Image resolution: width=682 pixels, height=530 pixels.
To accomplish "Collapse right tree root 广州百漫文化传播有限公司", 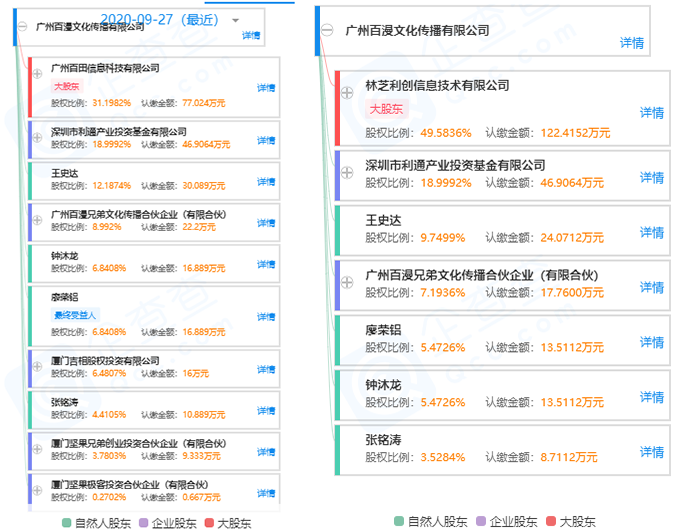I will pyautogui.click(x=327, y=30).
